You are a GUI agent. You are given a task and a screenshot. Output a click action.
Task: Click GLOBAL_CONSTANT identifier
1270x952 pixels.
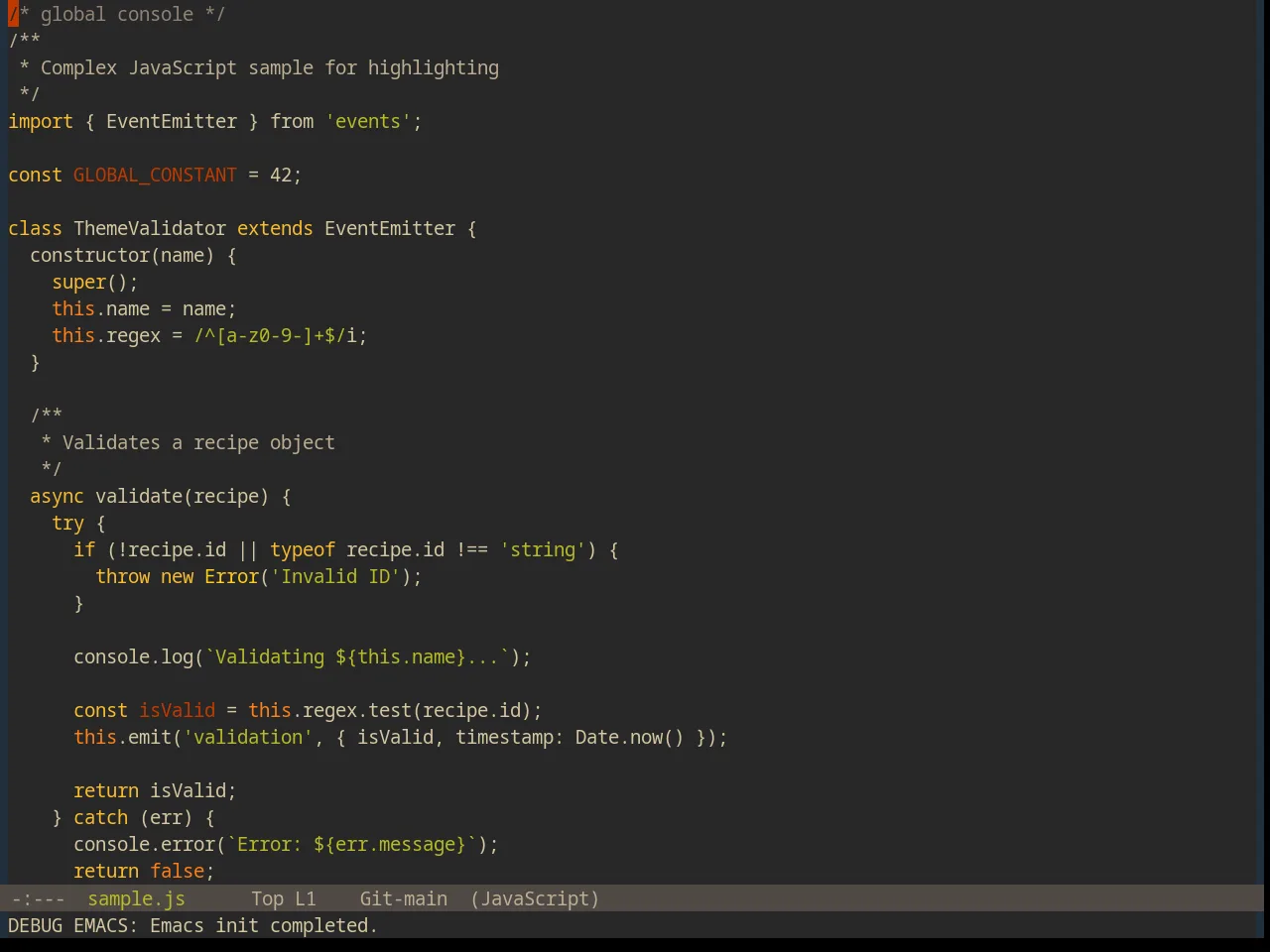point(155,175)
